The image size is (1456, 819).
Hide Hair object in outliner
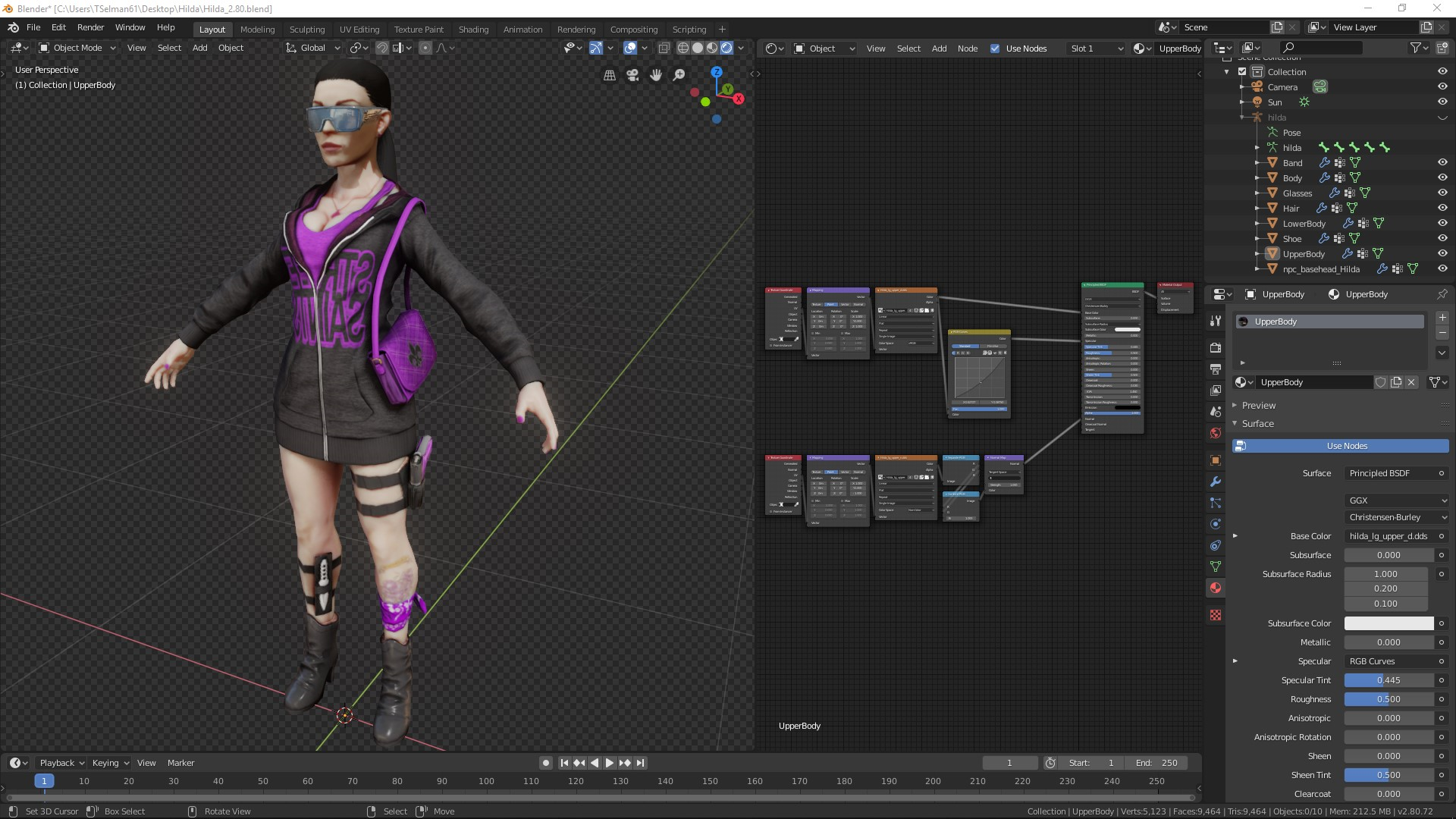point(1442,208)
